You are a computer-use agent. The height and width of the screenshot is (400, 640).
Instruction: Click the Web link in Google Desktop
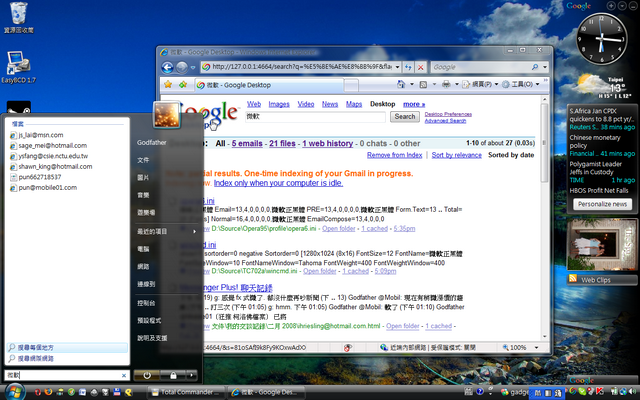pos(254,104)
